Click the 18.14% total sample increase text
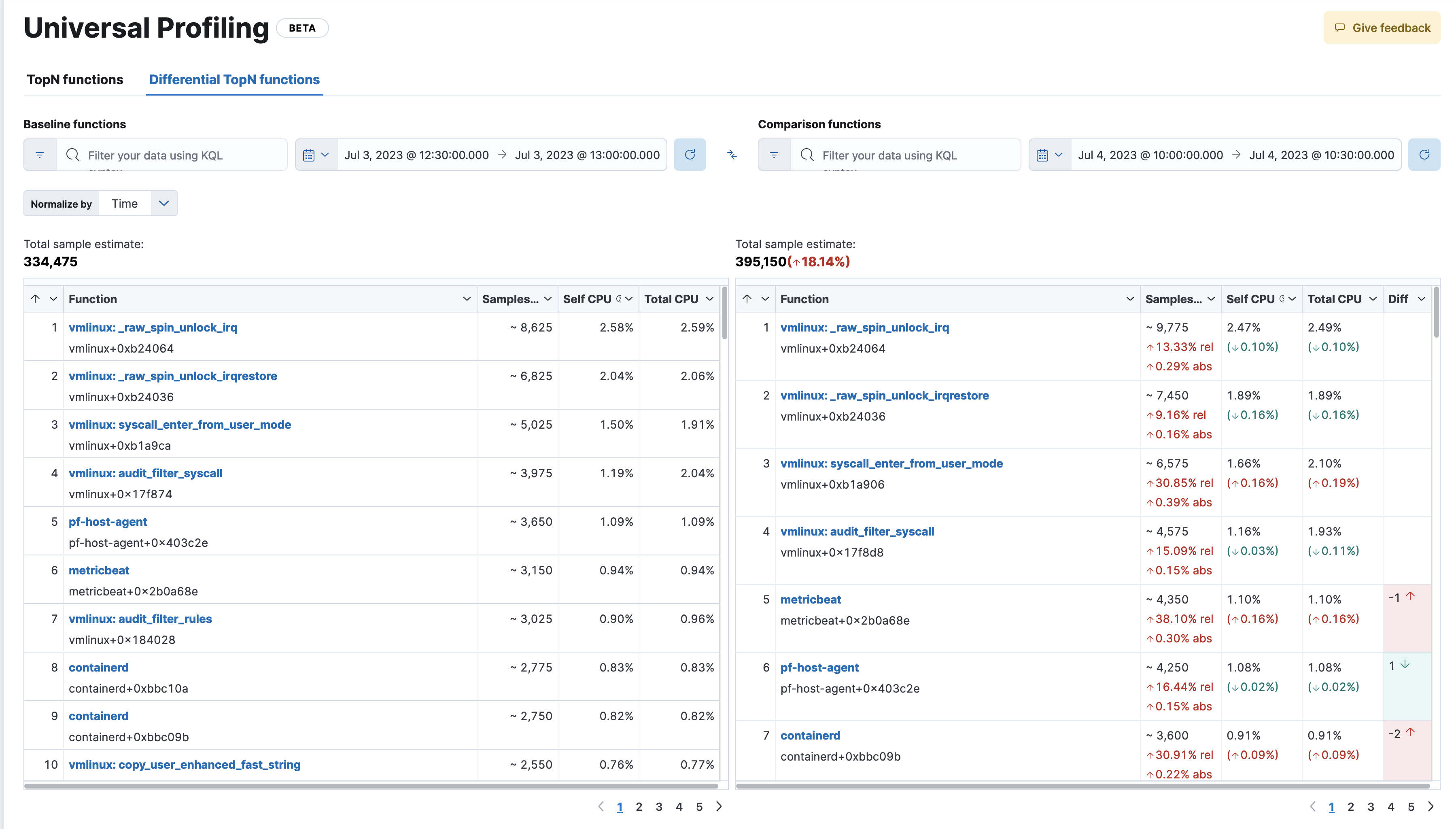This screenshot has width=1456, height=829. coord(819,261)
